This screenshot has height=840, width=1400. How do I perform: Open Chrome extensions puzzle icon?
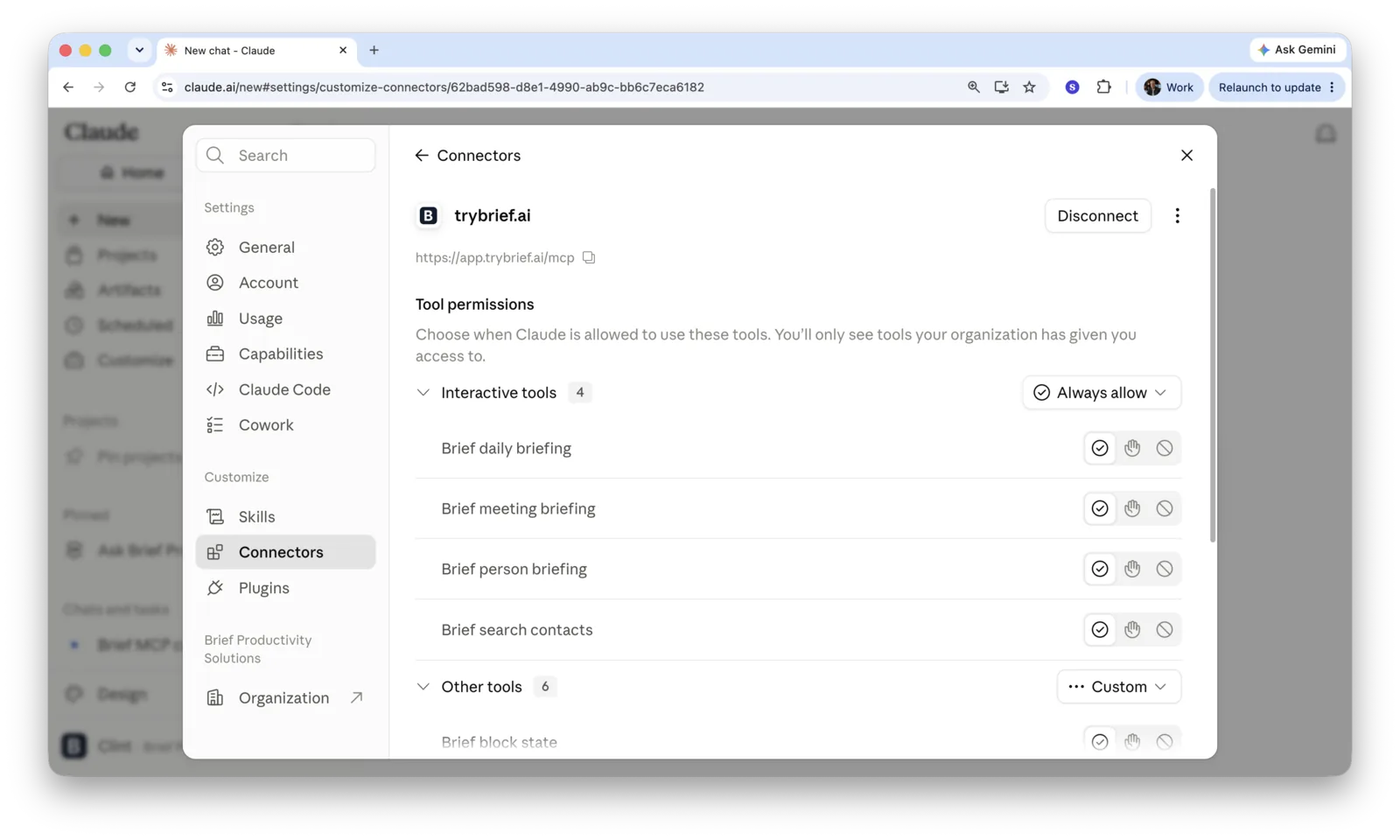(x=1103, y=87)
